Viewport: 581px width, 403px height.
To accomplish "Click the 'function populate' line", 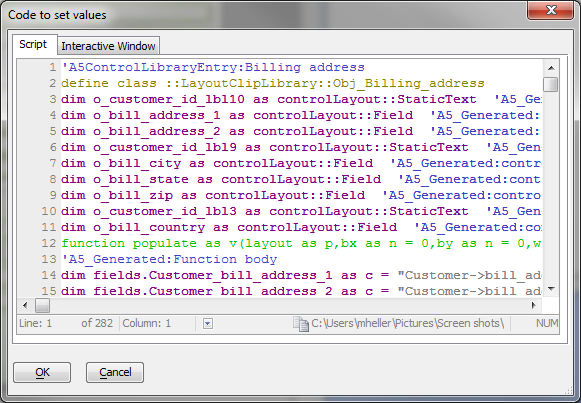I will point(301,243).
